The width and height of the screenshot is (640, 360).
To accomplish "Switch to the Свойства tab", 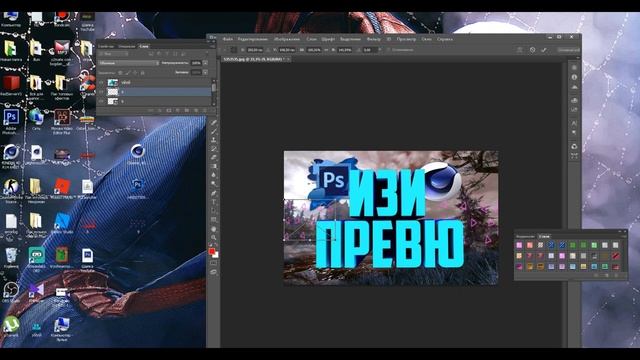I will pos(107,47).
